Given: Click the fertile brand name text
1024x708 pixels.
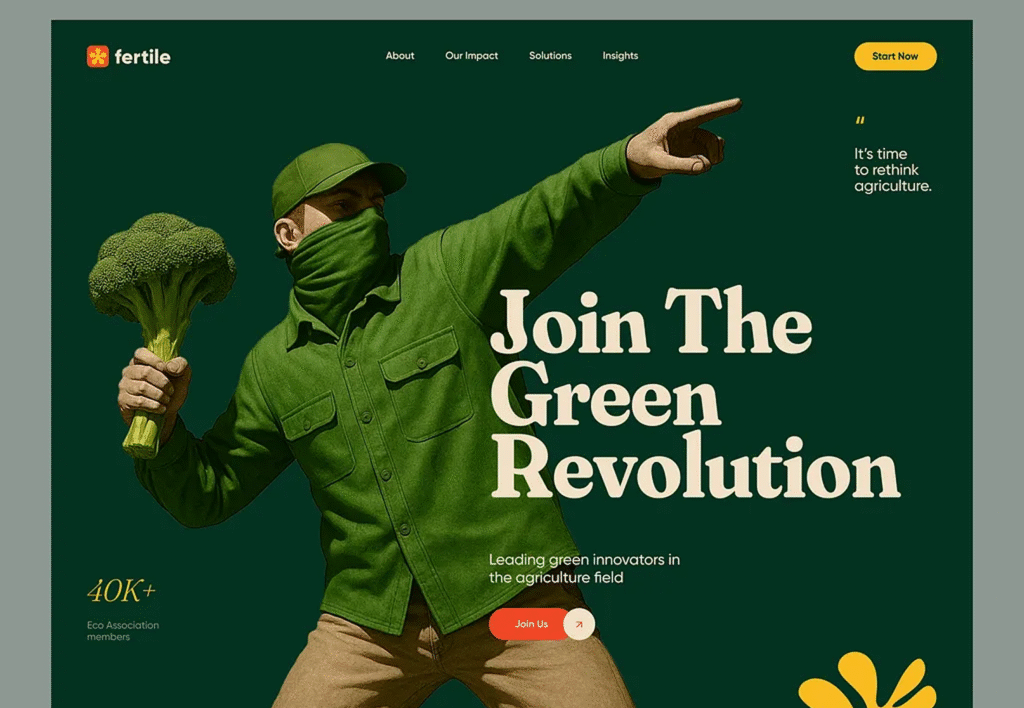Looking at the screenshot, I should click(x=142, y=57).
